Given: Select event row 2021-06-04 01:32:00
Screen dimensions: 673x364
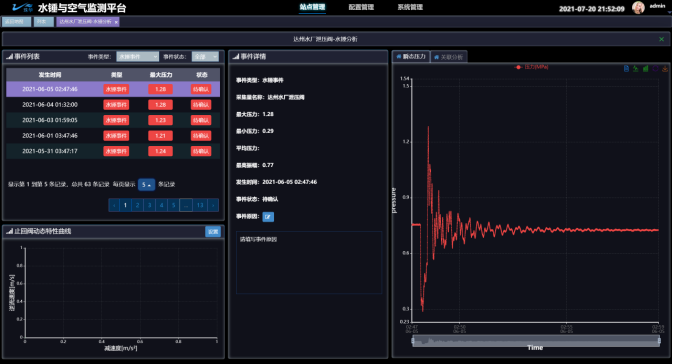Looking at the screenshot, I should tap(113, 105).
